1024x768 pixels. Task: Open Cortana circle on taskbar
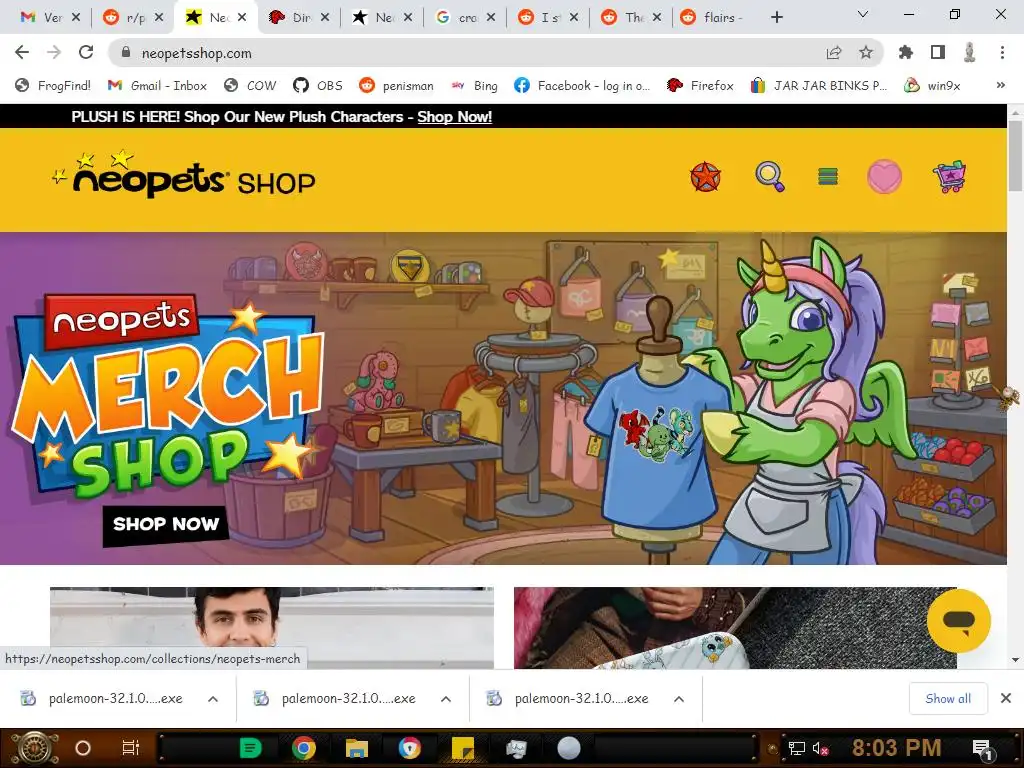pyautogui.click(x=83, y=748)
